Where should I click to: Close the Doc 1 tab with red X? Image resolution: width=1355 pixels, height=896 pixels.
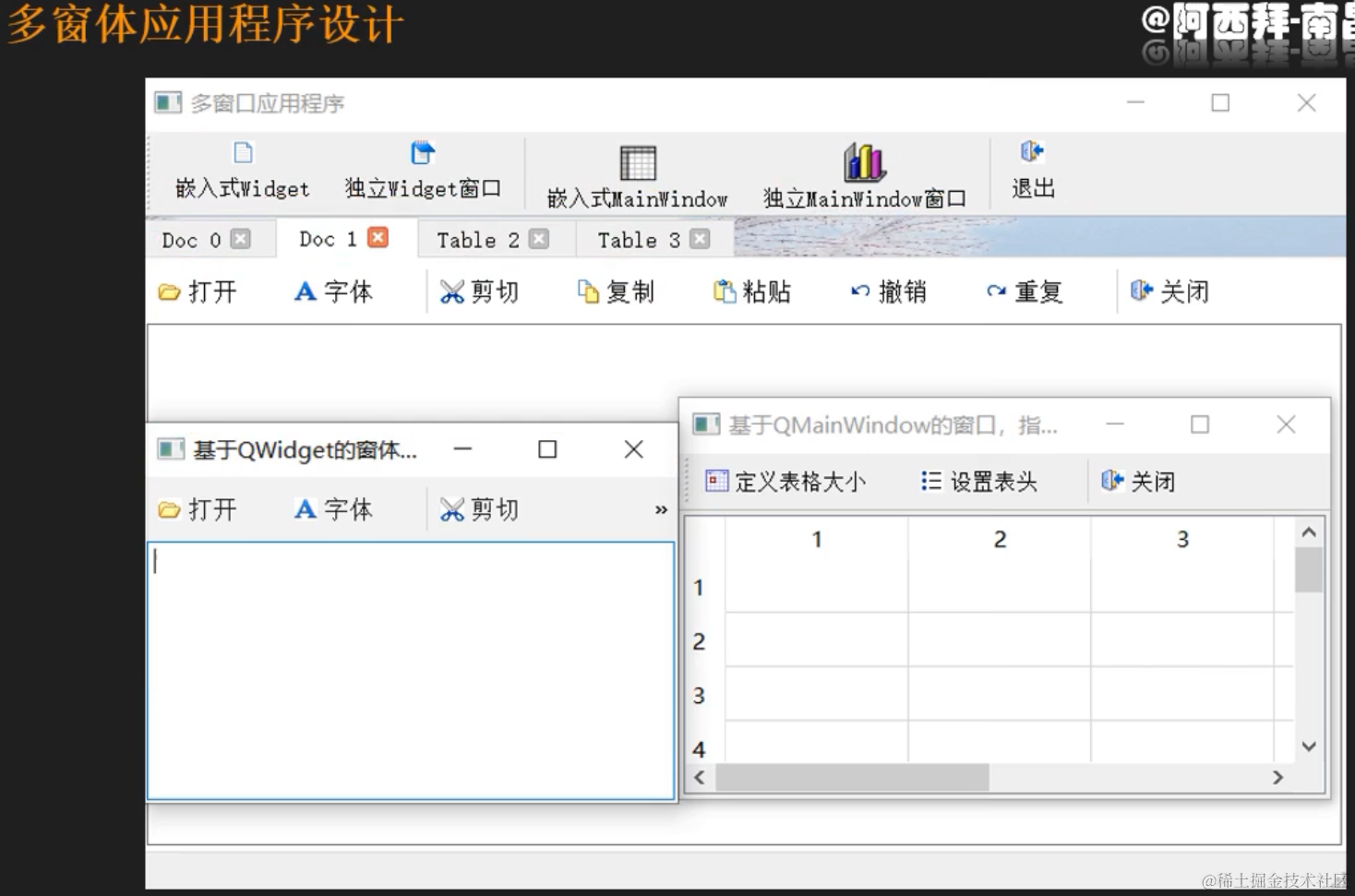378,238
